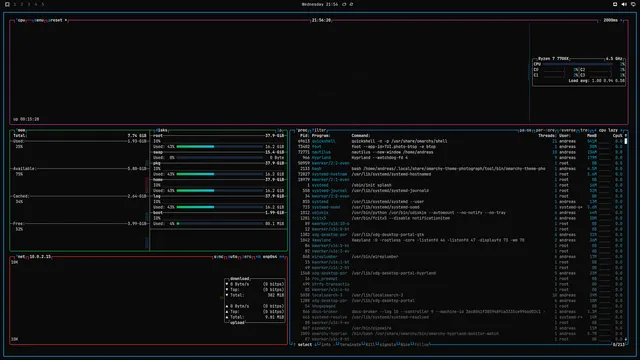The height and width of the screenshot is (360, 640).
Task: Click the rightmost tray icon in top bar
Action: (633, 4)
